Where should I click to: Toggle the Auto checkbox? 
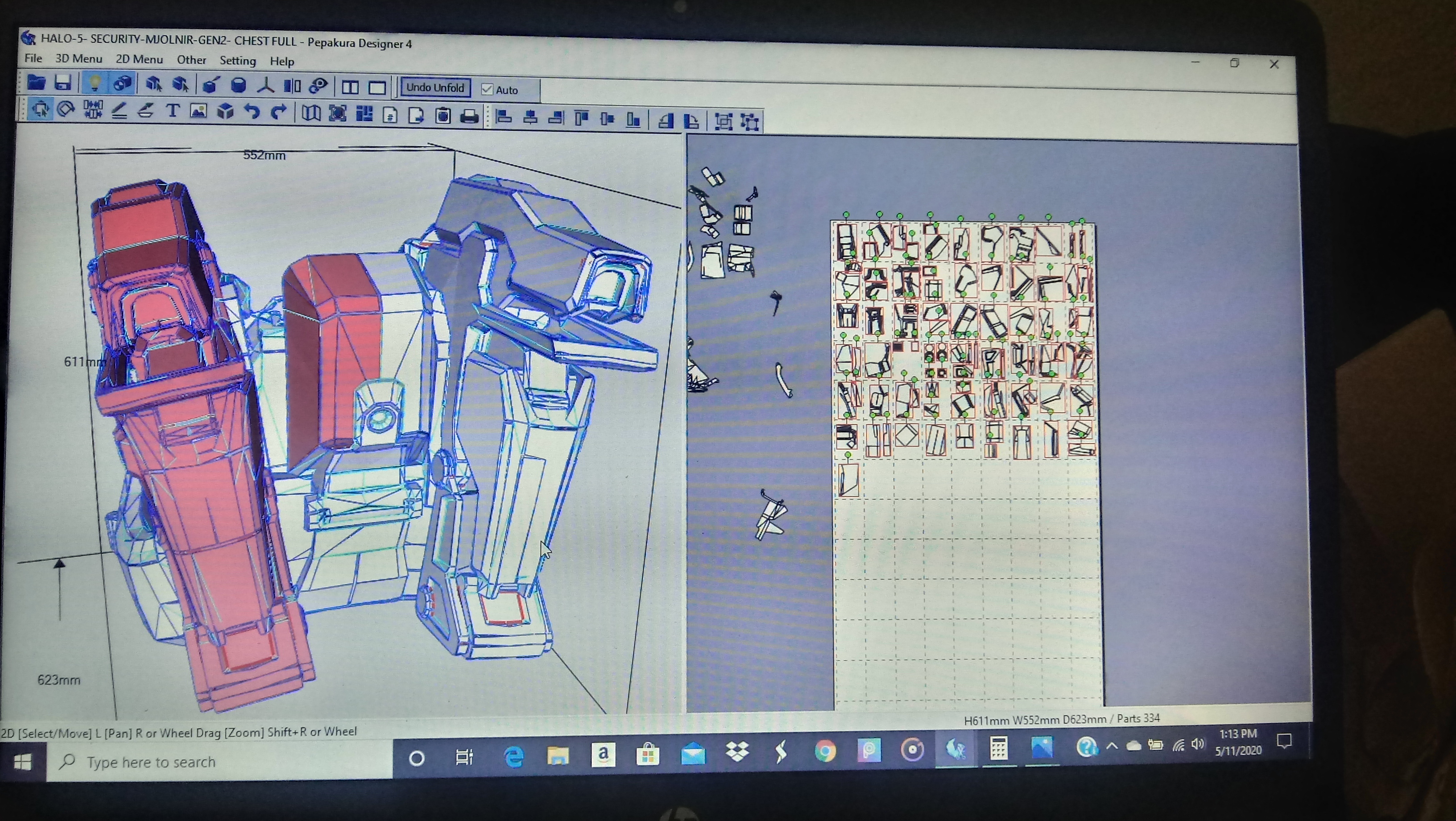pos(487,89)
